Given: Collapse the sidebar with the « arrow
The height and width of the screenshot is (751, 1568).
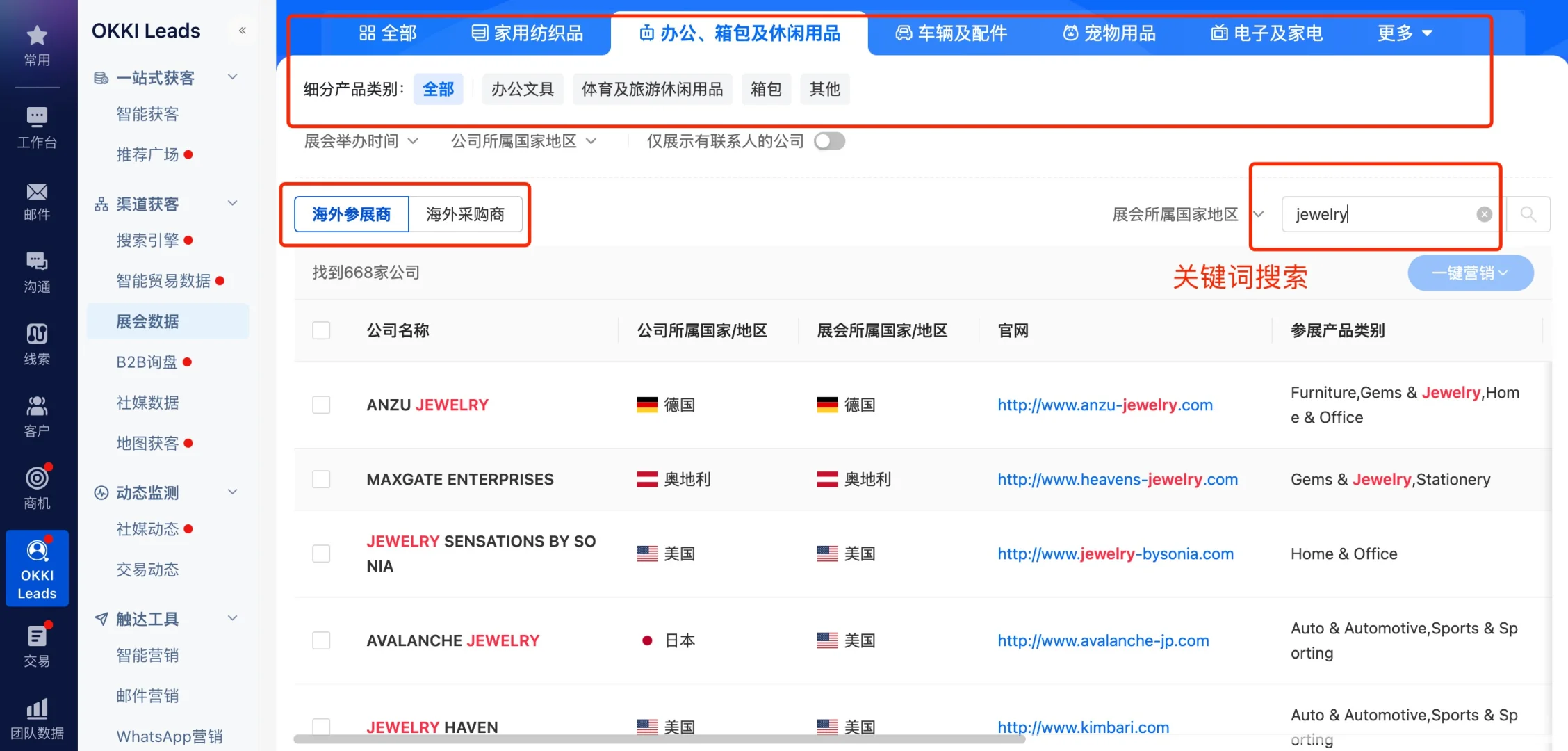Looking at the screenshot, I should point(242,30).
